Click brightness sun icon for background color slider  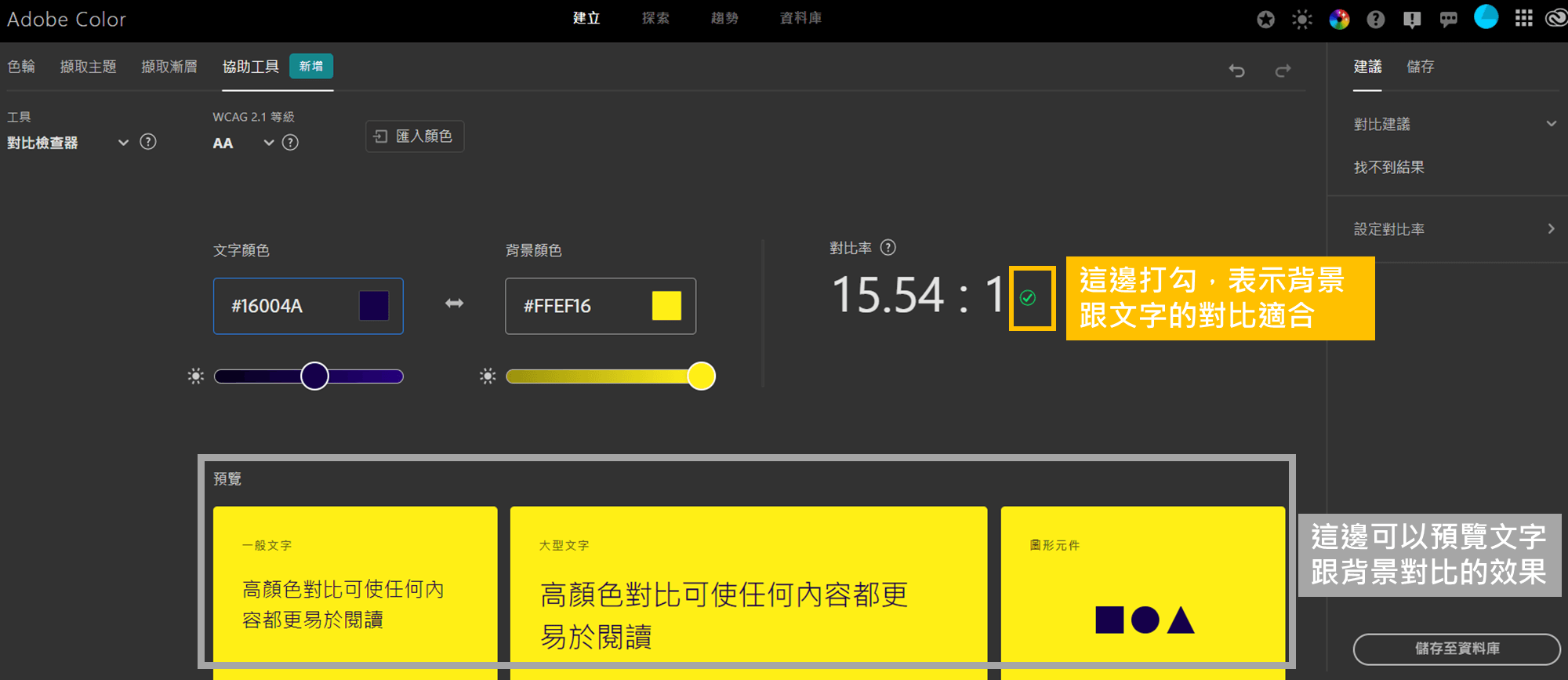[x=488, y=376]
